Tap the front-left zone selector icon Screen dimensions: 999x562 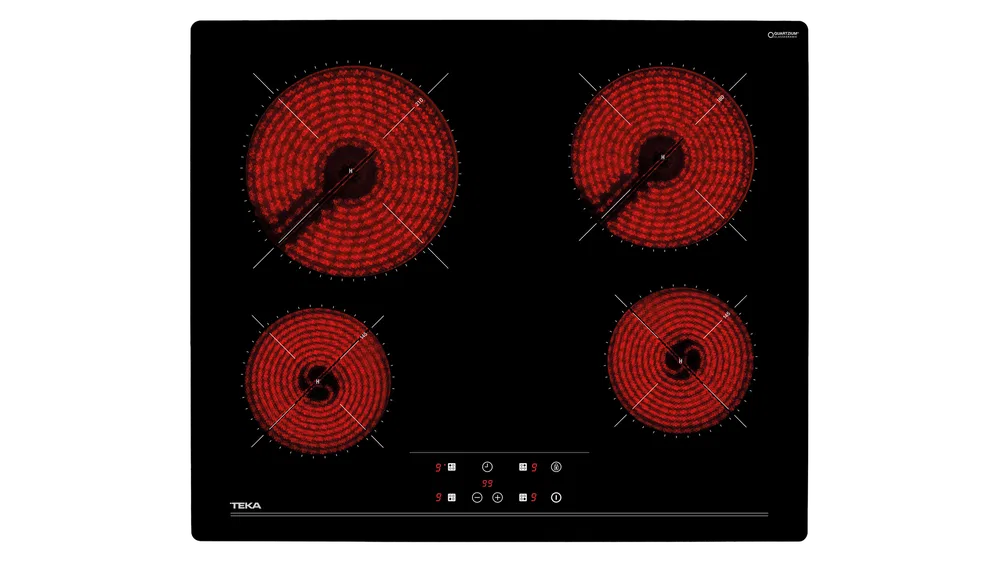[x=452, y=498]
